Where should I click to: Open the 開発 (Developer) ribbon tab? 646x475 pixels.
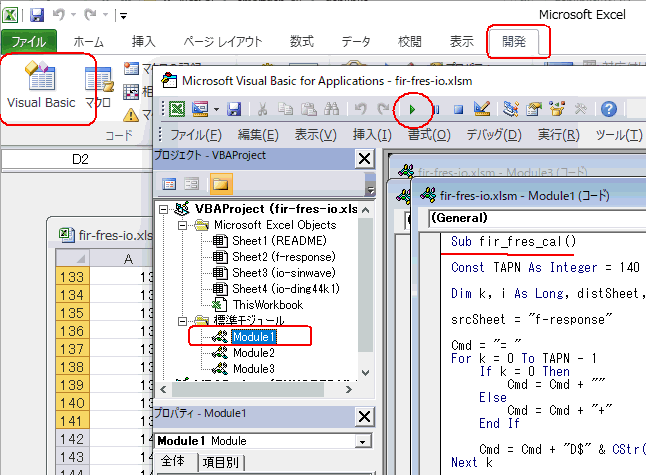click(513, 42)
